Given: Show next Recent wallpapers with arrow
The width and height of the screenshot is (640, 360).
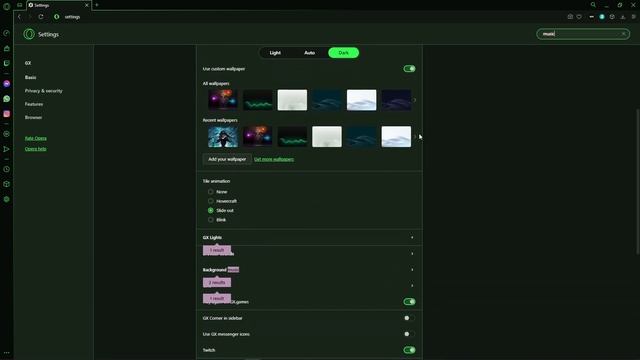Looking at the screenshot, I should pyautogui.click(x=415, y=136).
